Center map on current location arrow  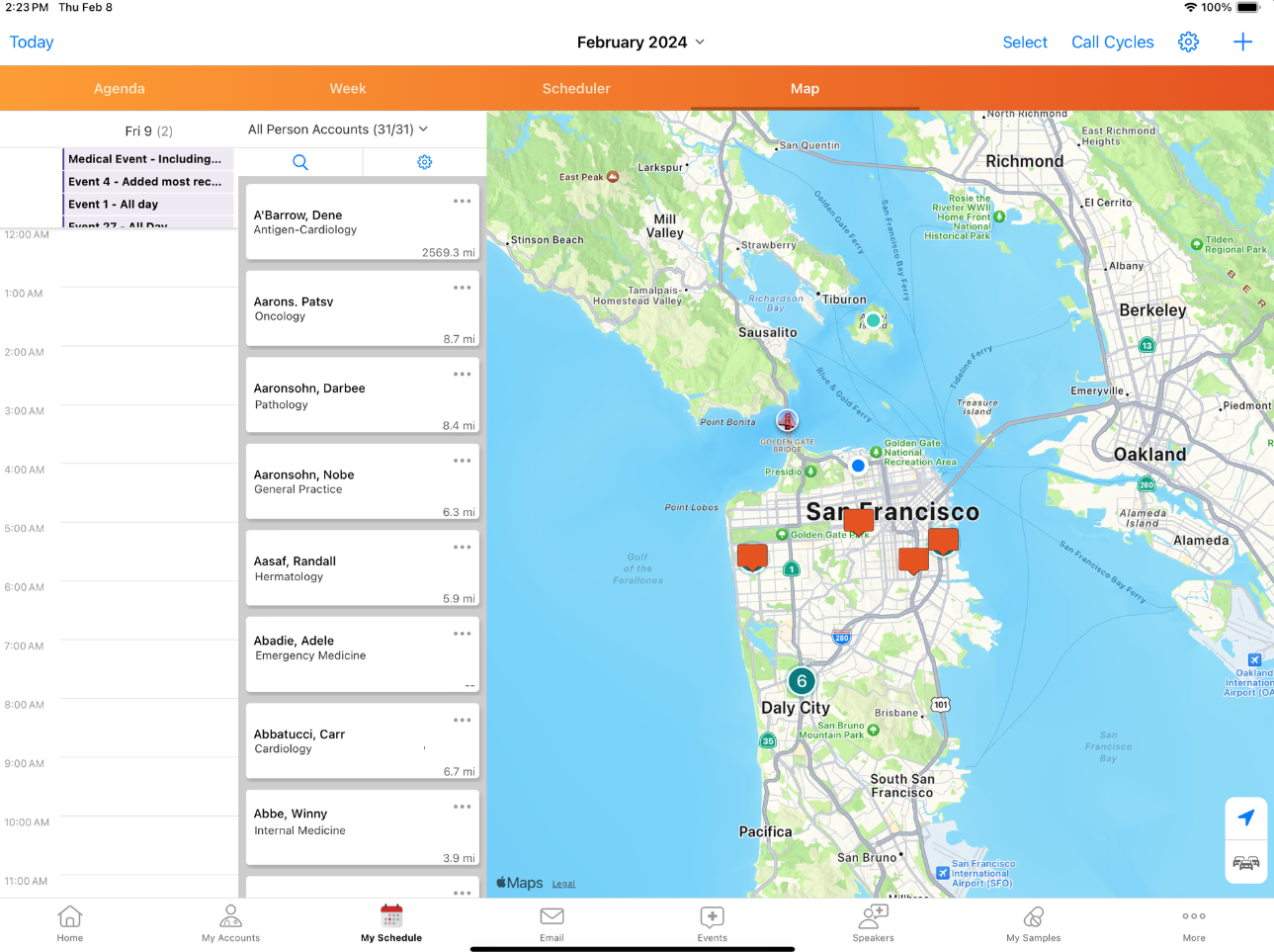(1245, 818)
